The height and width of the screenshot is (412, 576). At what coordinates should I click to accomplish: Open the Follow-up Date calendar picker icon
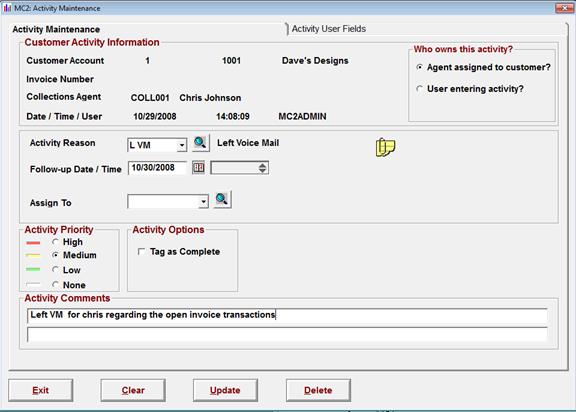[x=198, y=168]
